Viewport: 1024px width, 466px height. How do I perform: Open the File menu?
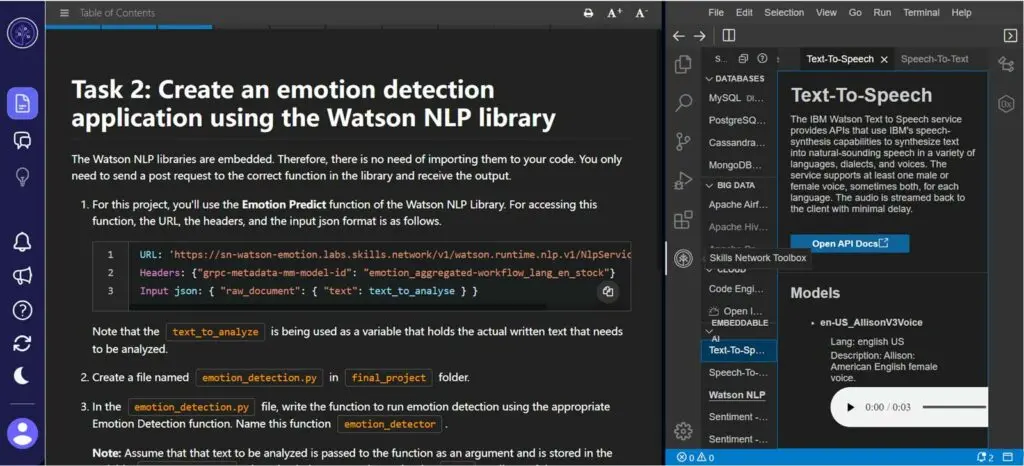pyautogui.click(x=716, y=12)
